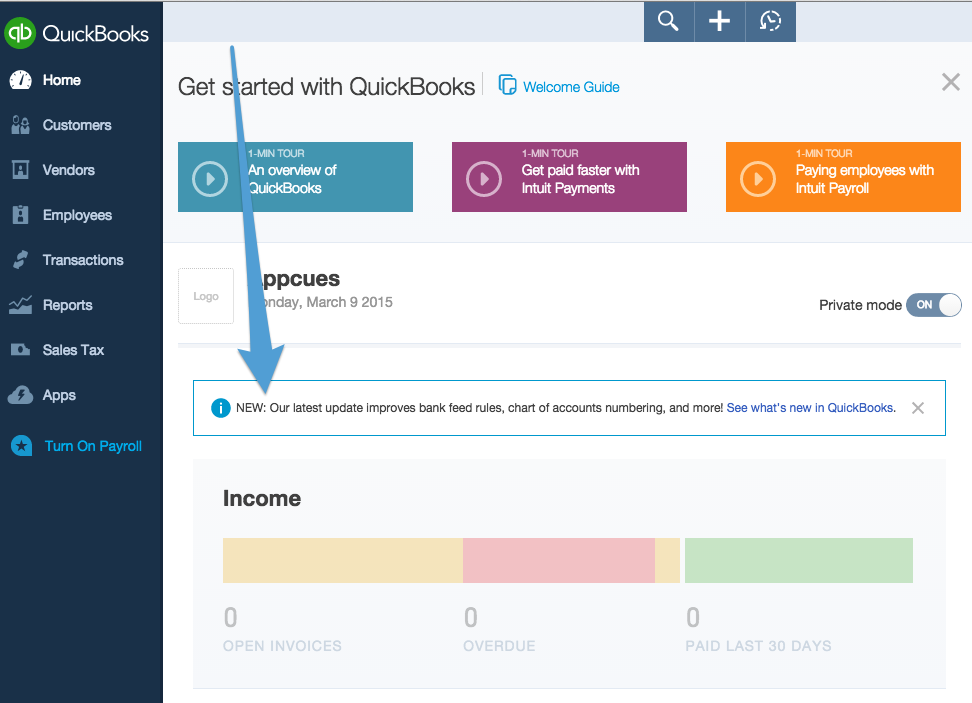
Task: Open Transactions in the sidebar
Action: click(x=83, y=260)
